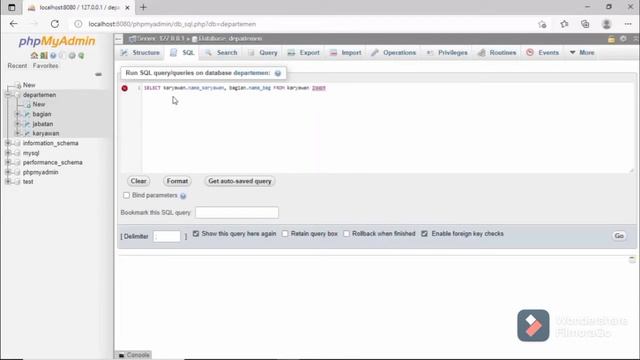Expand the phpmyadmin database node

coord(8,172)
